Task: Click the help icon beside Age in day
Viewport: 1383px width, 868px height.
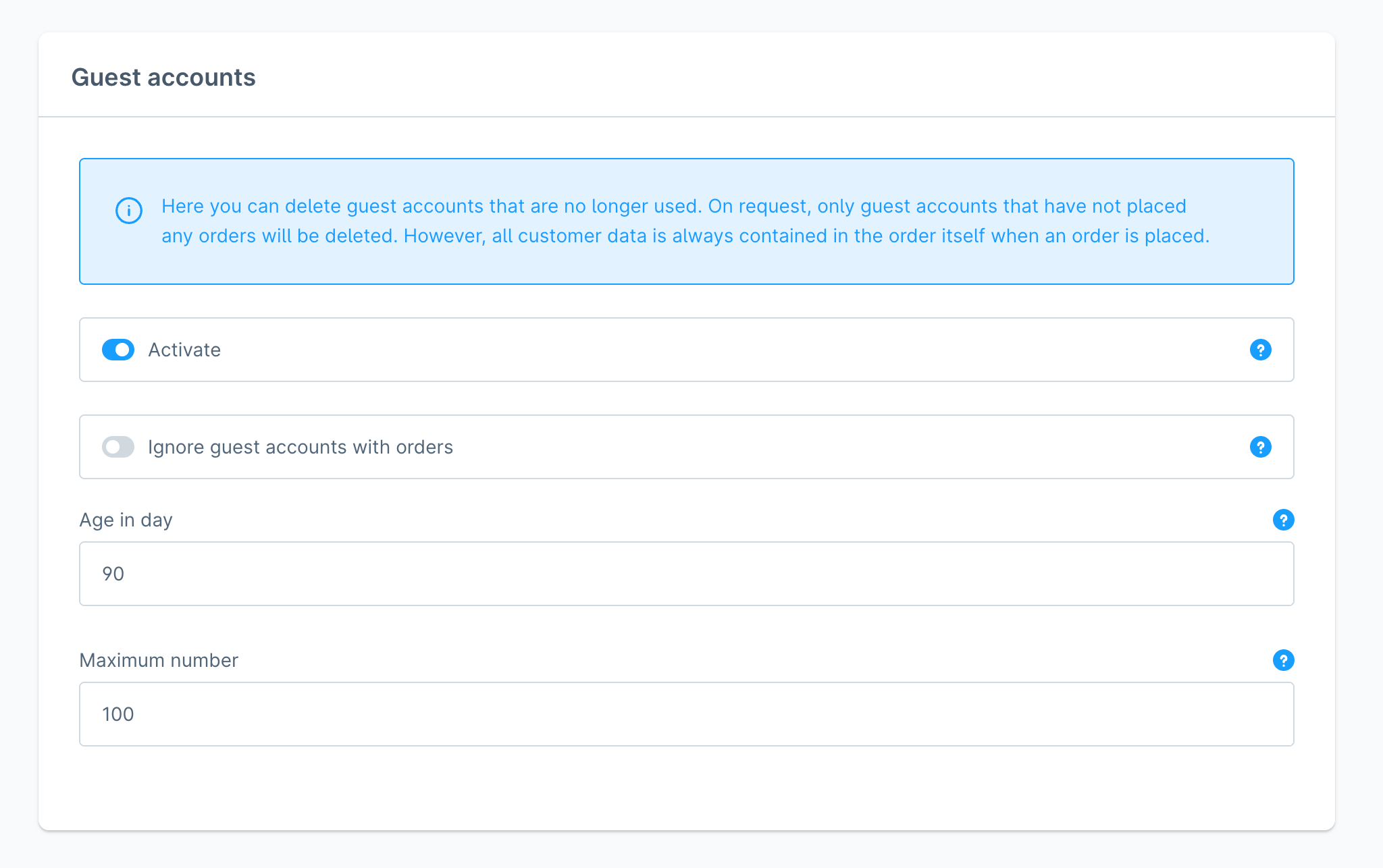Action: 1283,520
